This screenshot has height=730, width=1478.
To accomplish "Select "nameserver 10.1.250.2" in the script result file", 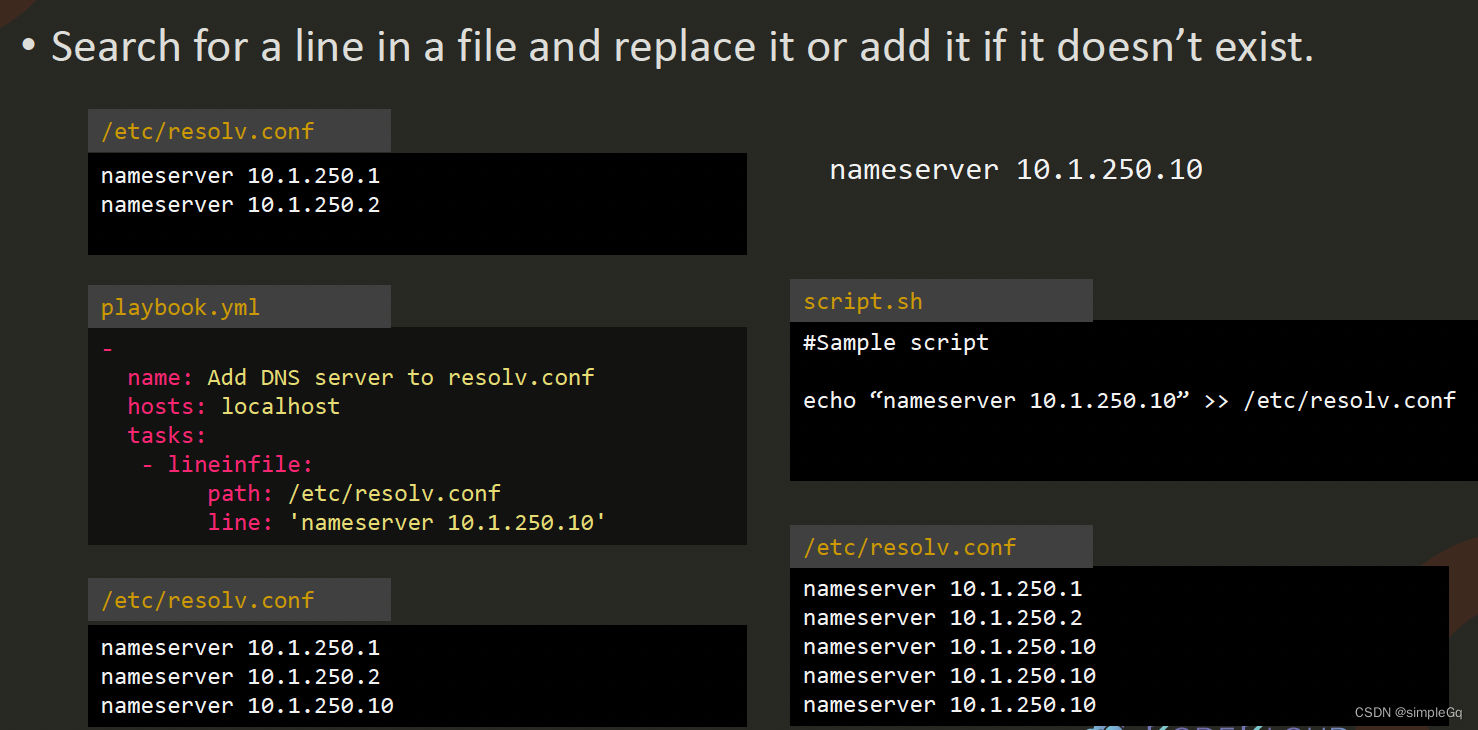I will (942, 618).
